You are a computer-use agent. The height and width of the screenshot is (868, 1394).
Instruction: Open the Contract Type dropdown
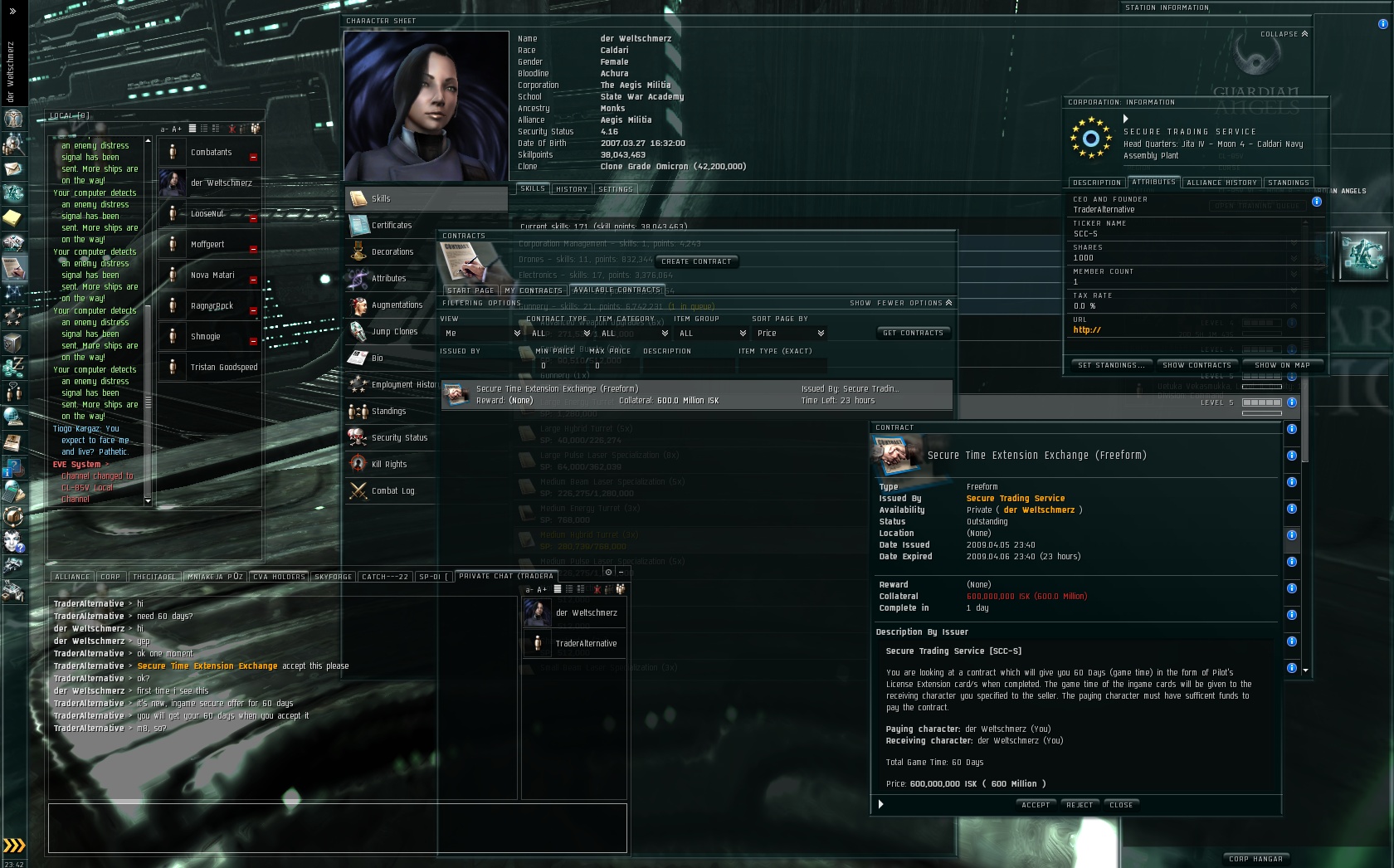point(559,334)
